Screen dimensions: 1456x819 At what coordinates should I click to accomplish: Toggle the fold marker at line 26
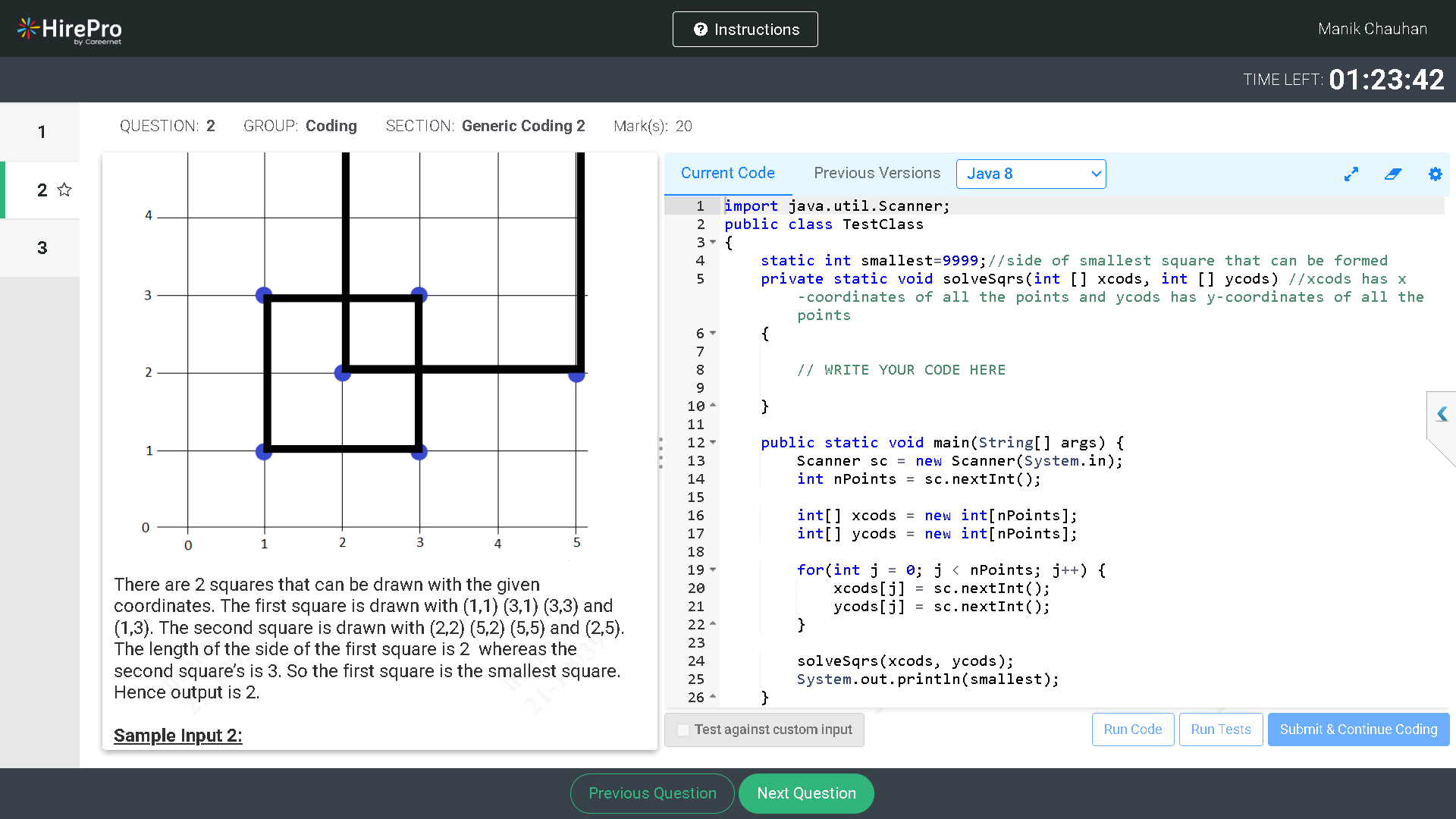(713, 697)
